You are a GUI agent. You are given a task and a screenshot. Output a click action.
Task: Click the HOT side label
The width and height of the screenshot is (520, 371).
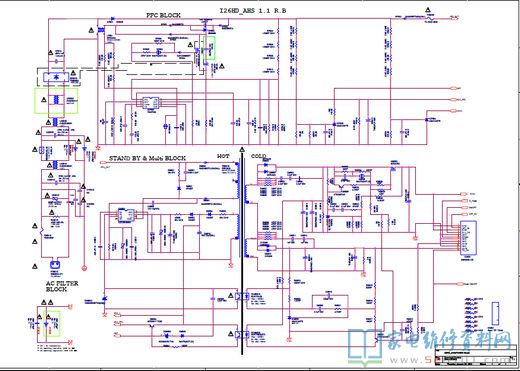(223, 156)
